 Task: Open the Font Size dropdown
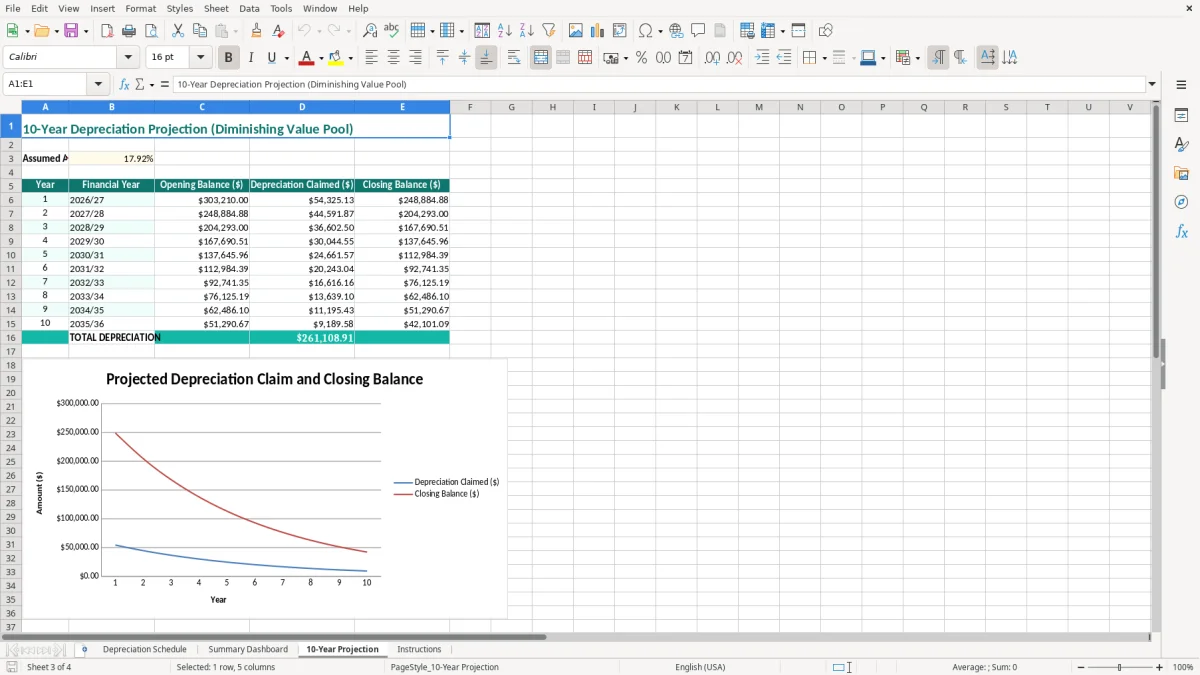click(x=200, y=58)
